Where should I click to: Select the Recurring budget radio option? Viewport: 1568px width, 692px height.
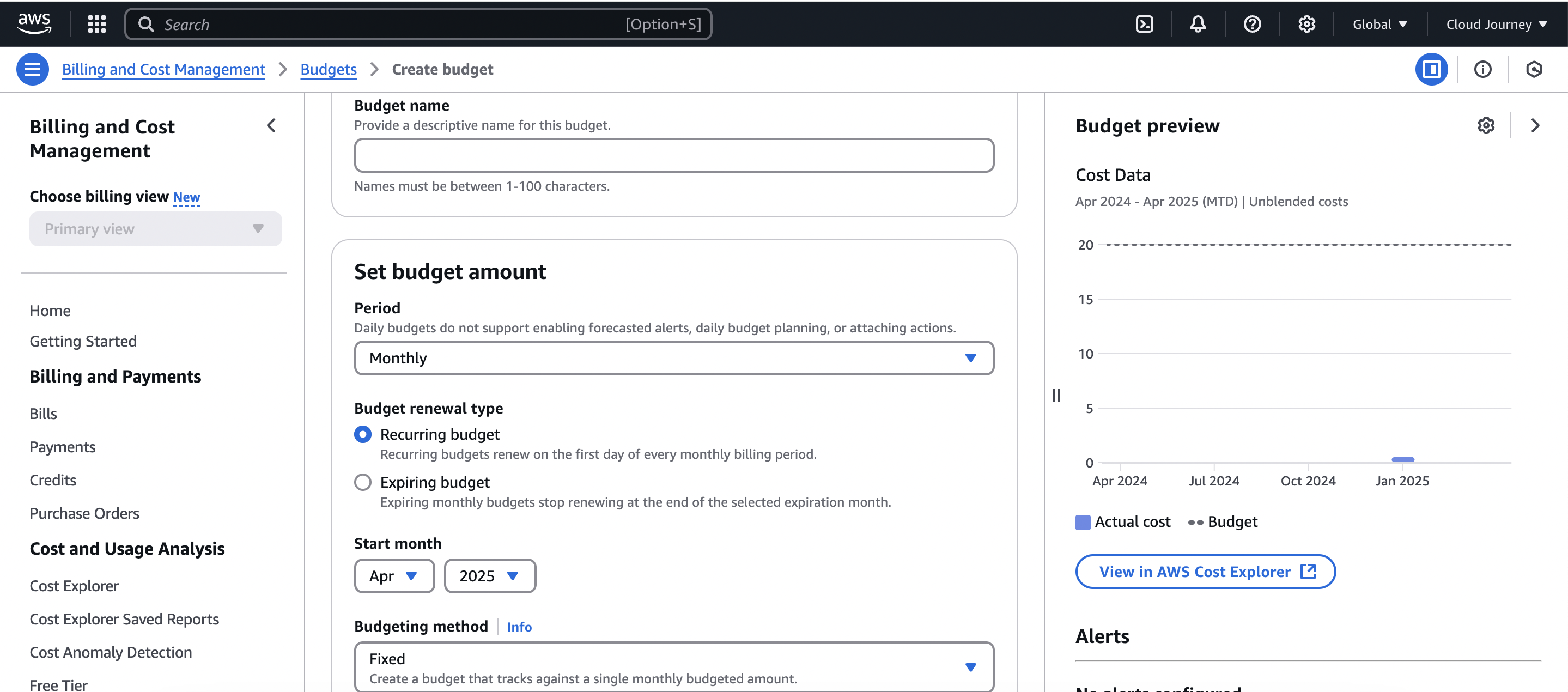click(x=363, y=434)
